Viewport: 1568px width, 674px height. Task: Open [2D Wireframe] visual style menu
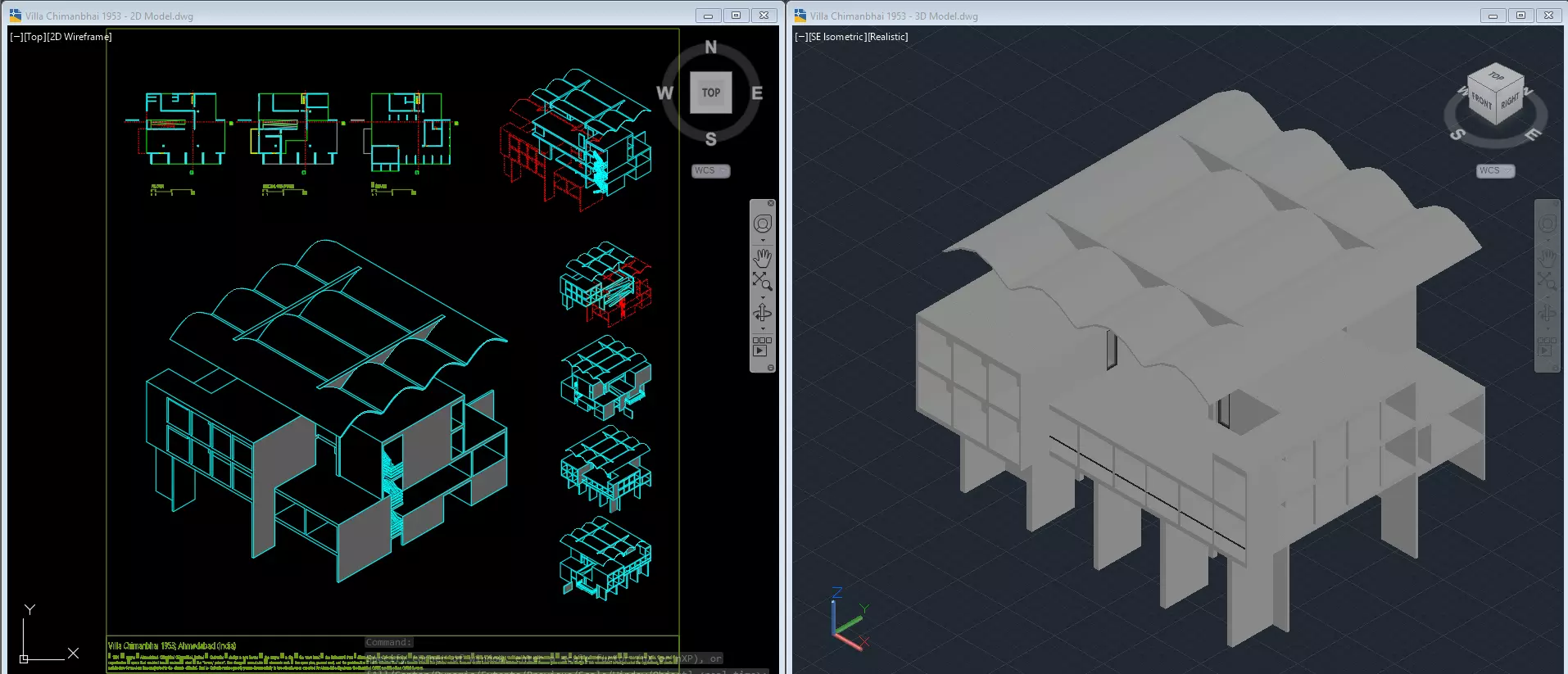coord(79,37)
